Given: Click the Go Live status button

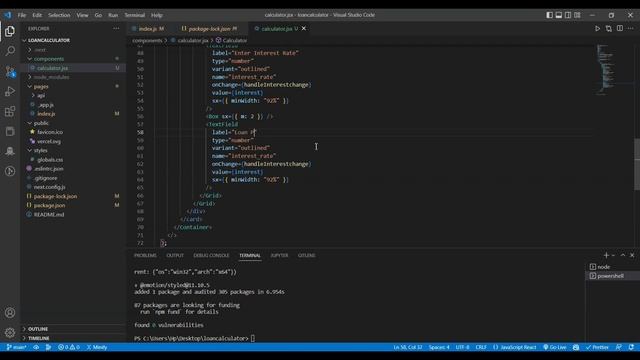Looking at the screenshot, I should [x=555, y=347].
